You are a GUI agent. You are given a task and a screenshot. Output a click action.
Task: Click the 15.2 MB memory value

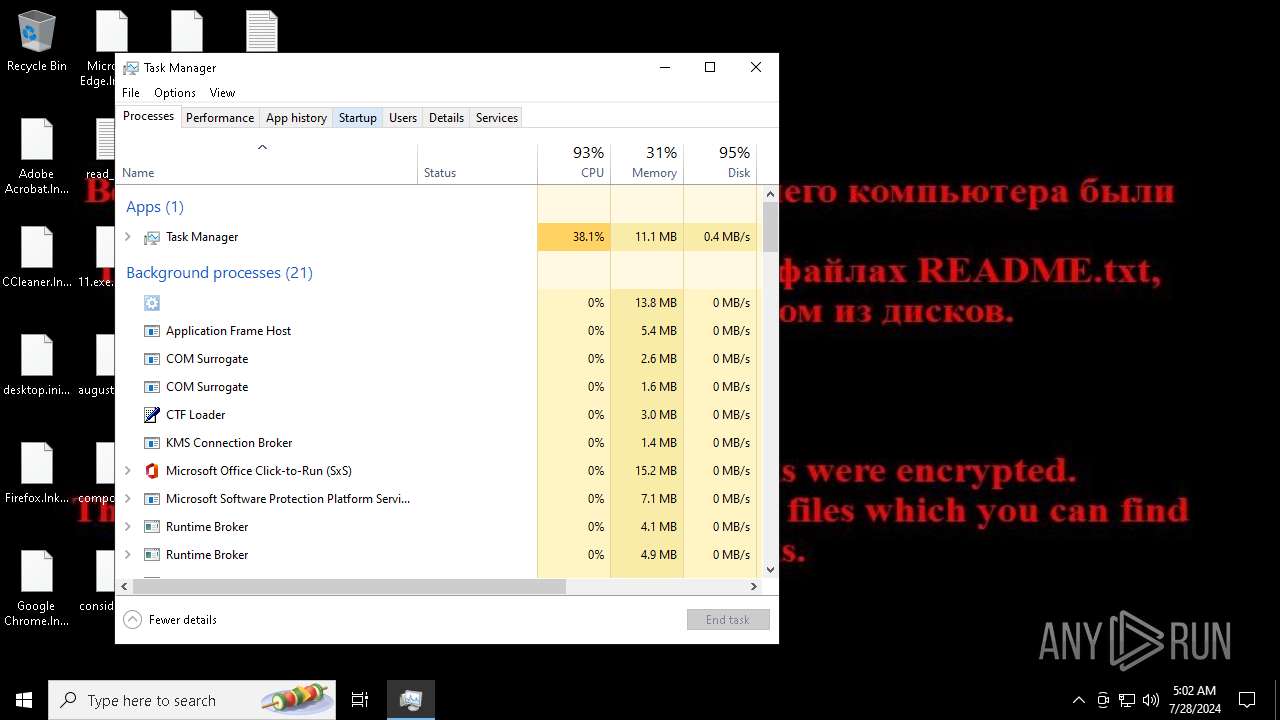pyautogui.click(x=655, y=471)
